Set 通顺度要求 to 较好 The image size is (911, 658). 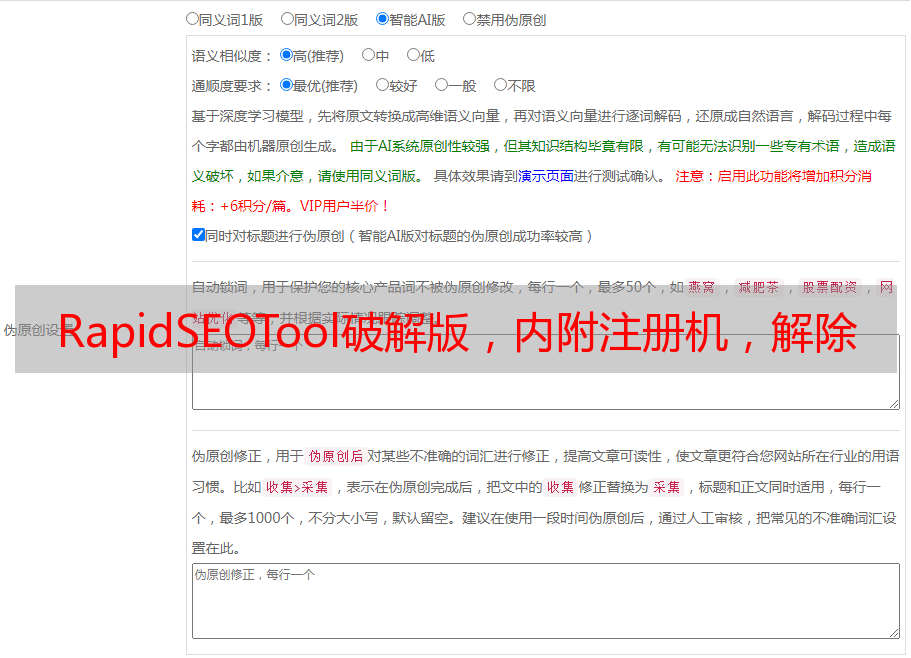382,85
